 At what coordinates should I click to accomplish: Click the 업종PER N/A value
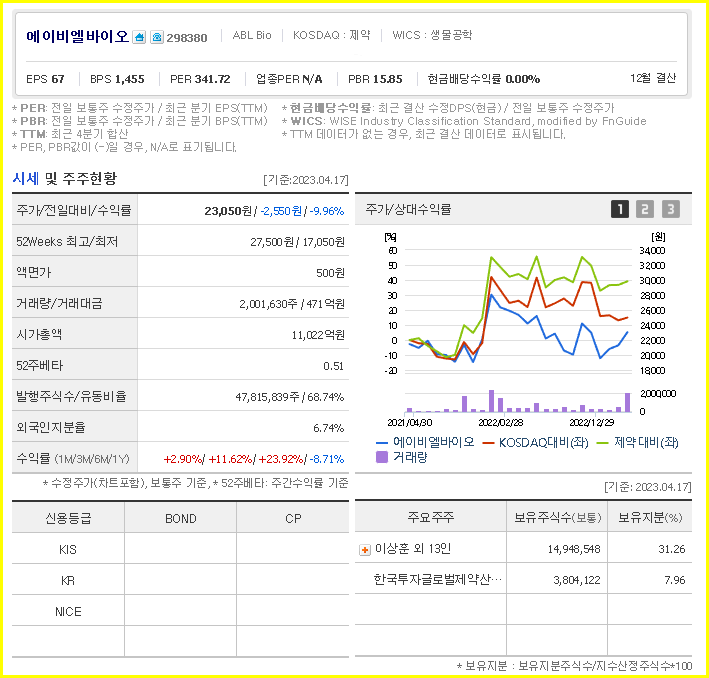[x=289, y=79]
